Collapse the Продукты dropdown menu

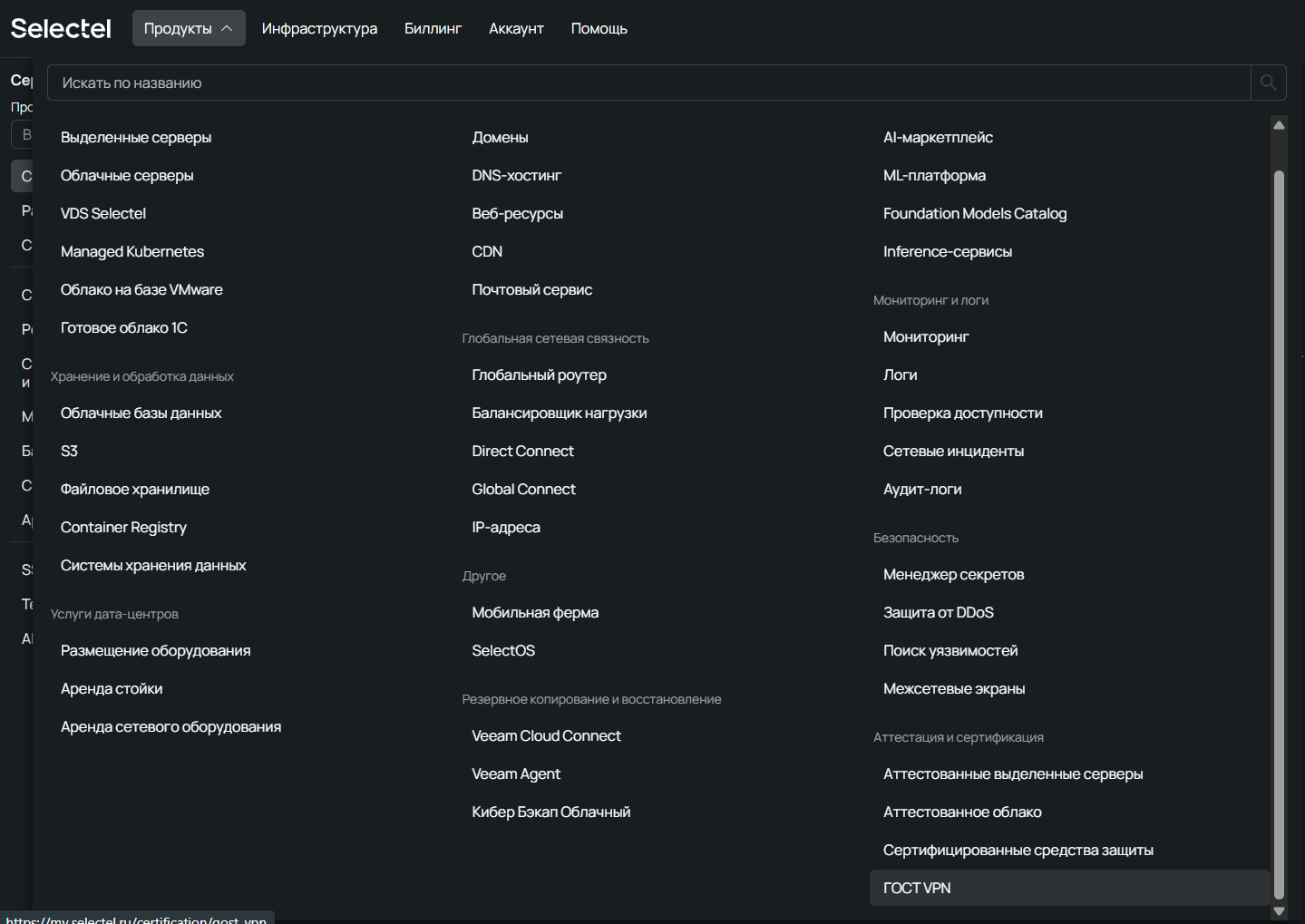coord(189,29)
